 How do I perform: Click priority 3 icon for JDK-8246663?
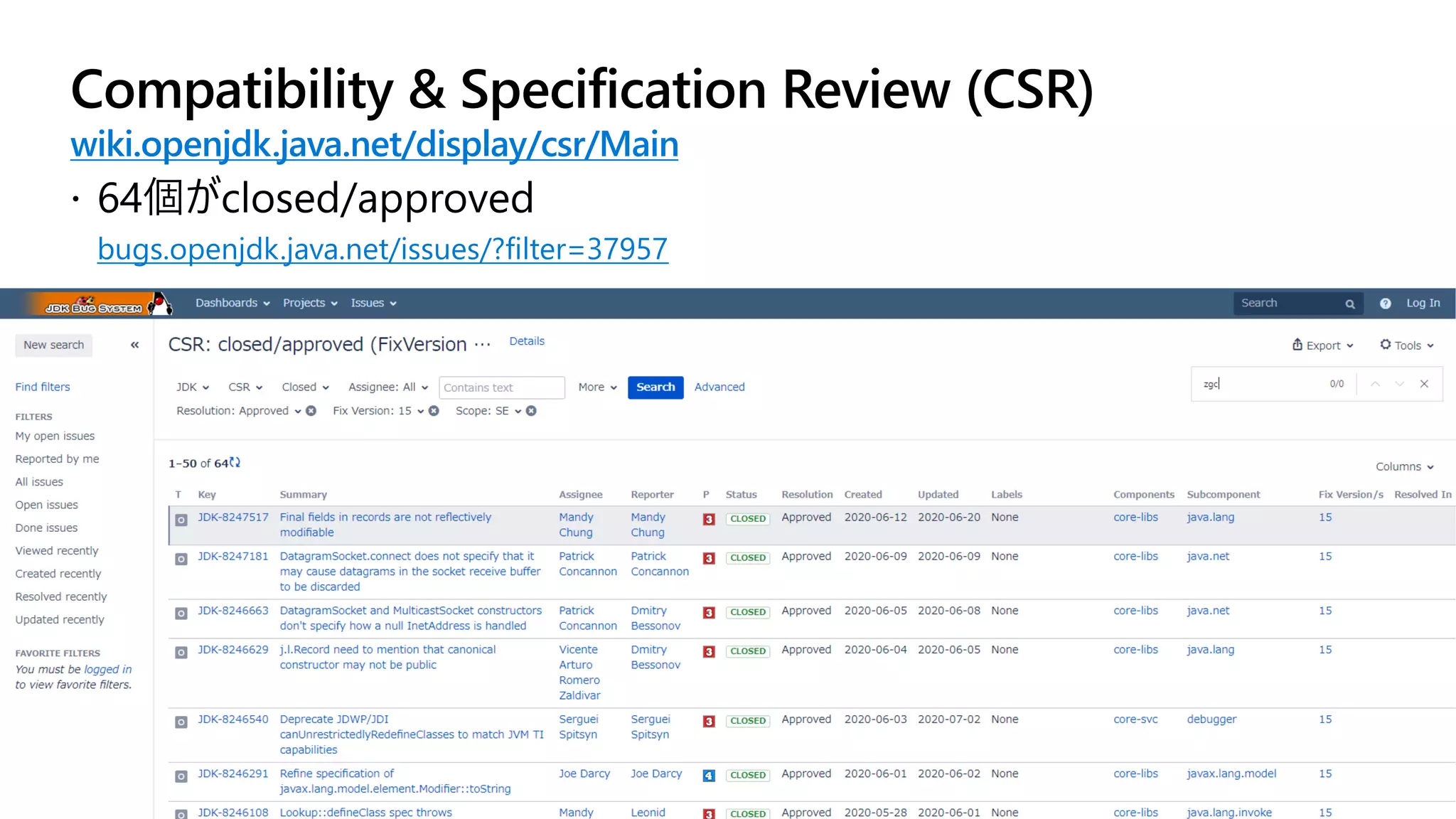(709, 613)
